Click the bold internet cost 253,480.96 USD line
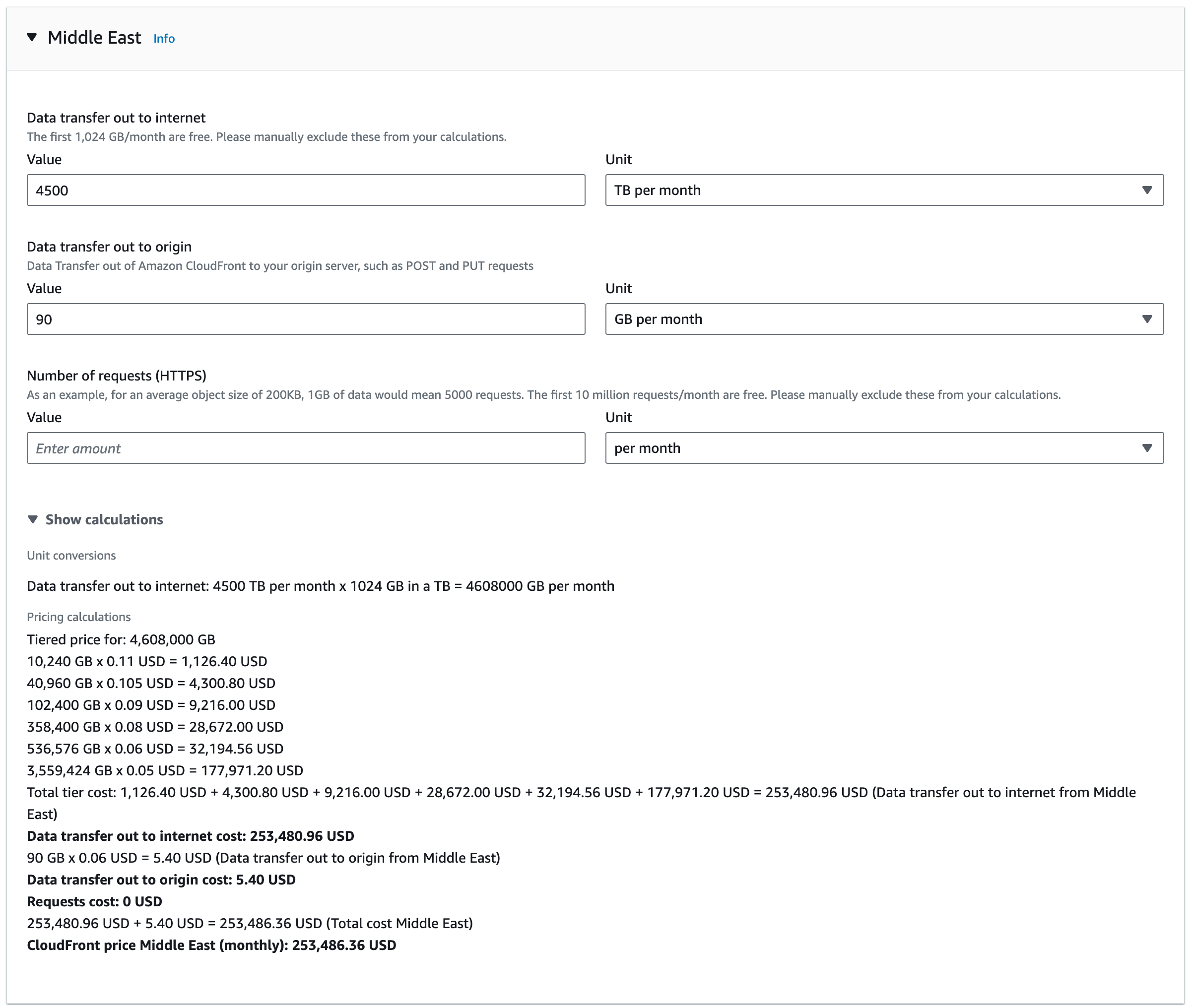Viewport: 1192px width, 1008px height. point(191,836)
